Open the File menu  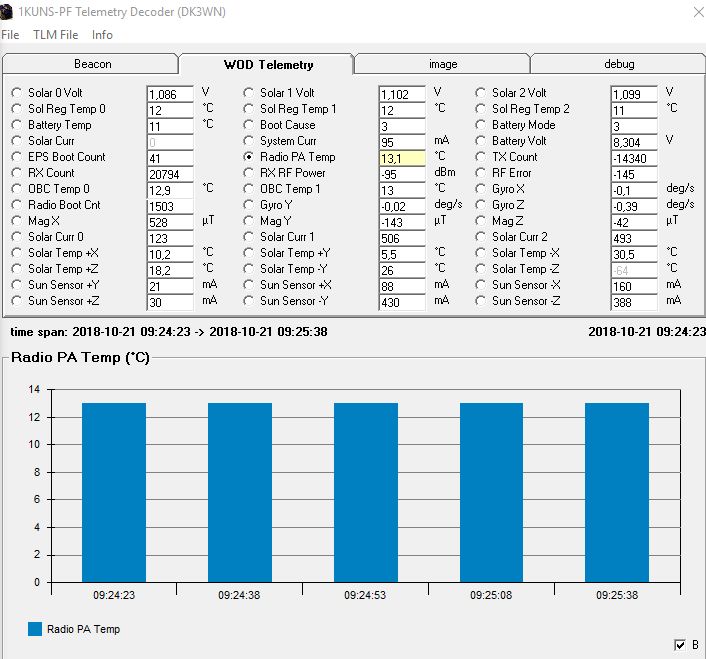pos(10,35)
